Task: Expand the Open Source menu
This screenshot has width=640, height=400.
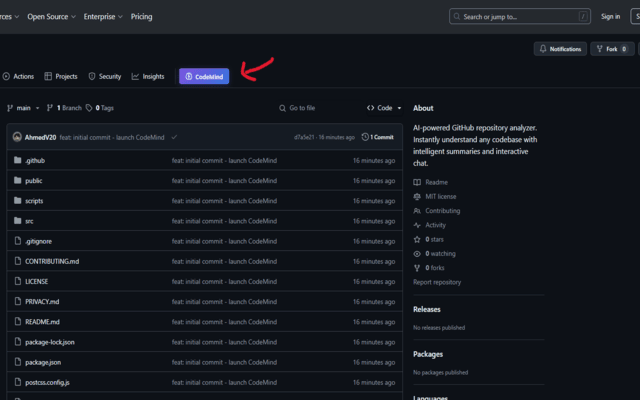Action: coord(51,17)
